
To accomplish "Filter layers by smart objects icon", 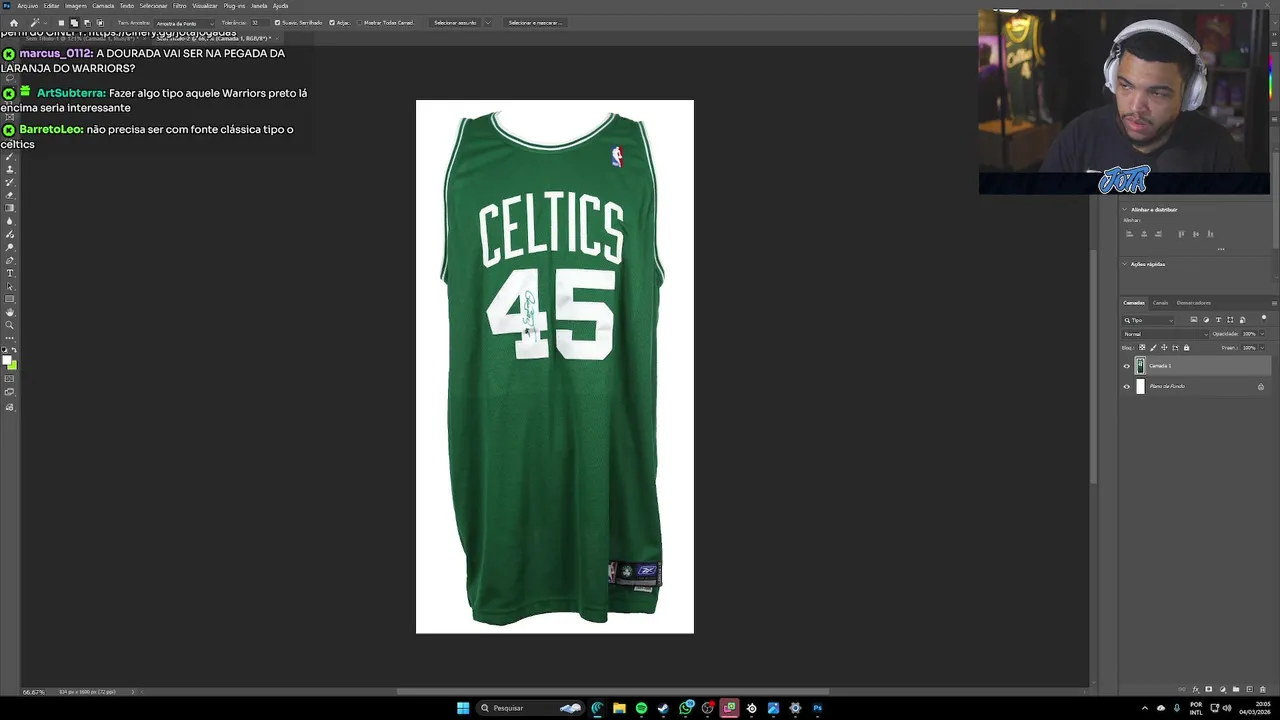I will coord(1242,320).
